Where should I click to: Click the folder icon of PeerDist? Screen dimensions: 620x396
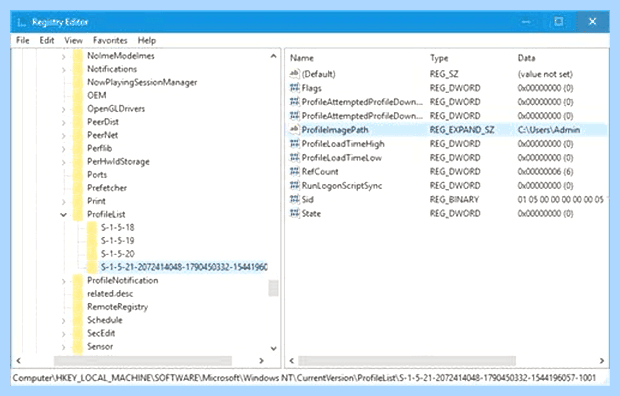tap(78, 122)
